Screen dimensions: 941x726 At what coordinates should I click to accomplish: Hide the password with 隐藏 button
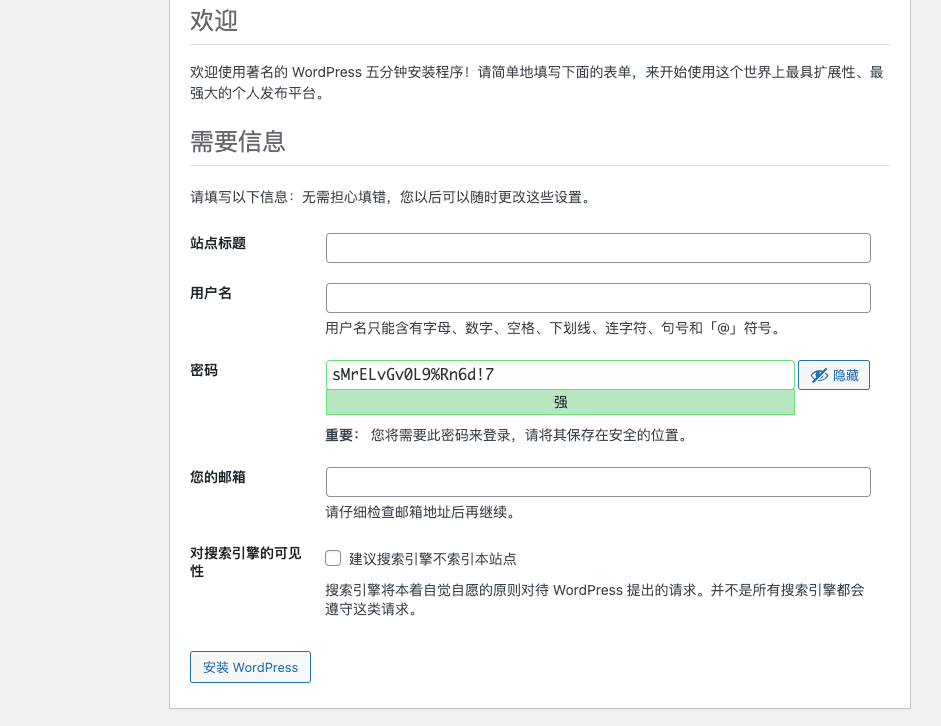(x=834, y=375)
